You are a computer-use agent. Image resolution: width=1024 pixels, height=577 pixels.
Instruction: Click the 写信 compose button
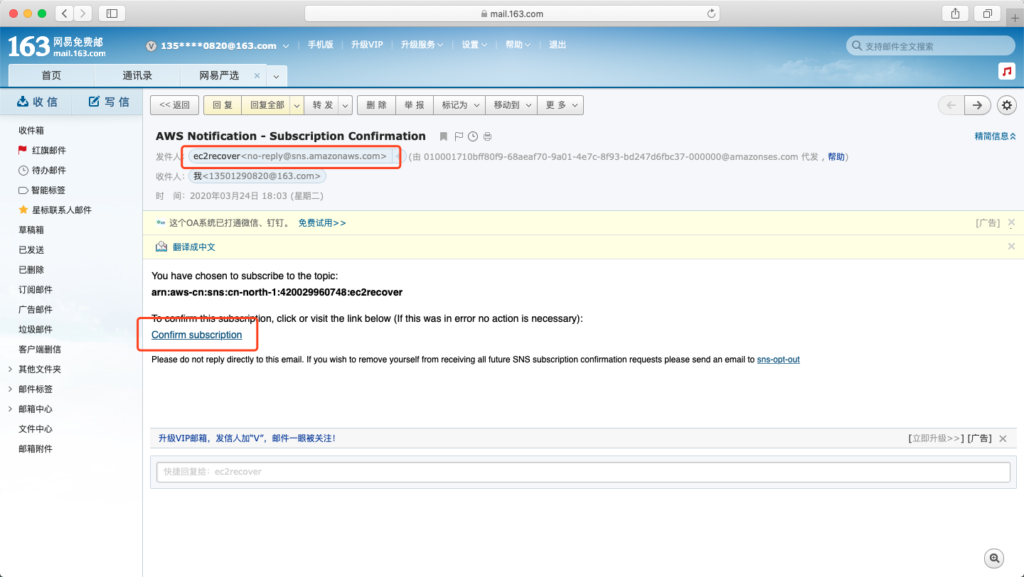click(108, 102)
